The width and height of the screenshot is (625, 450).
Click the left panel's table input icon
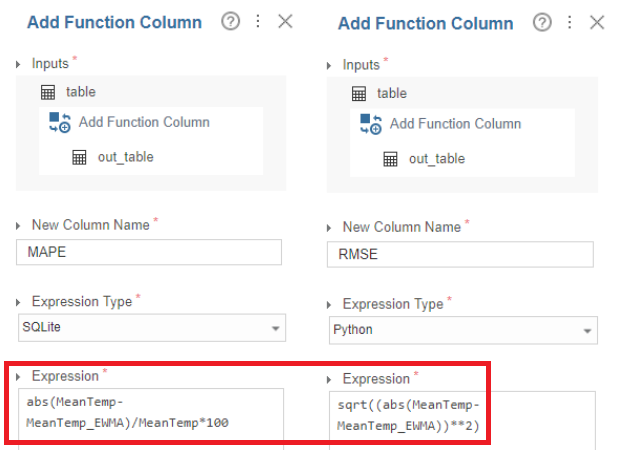pyautogui.click(x=48, y=92)
